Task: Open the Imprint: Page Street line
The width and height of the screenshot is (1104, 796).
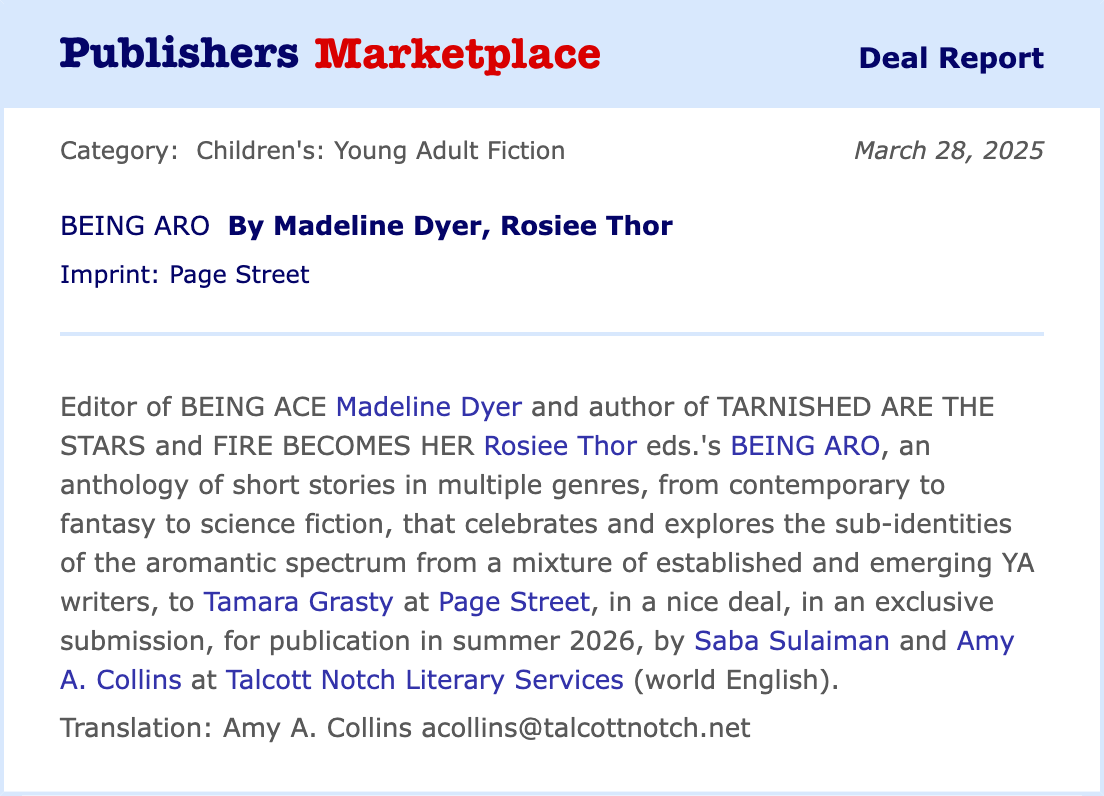Action: [x=185, y=274]
